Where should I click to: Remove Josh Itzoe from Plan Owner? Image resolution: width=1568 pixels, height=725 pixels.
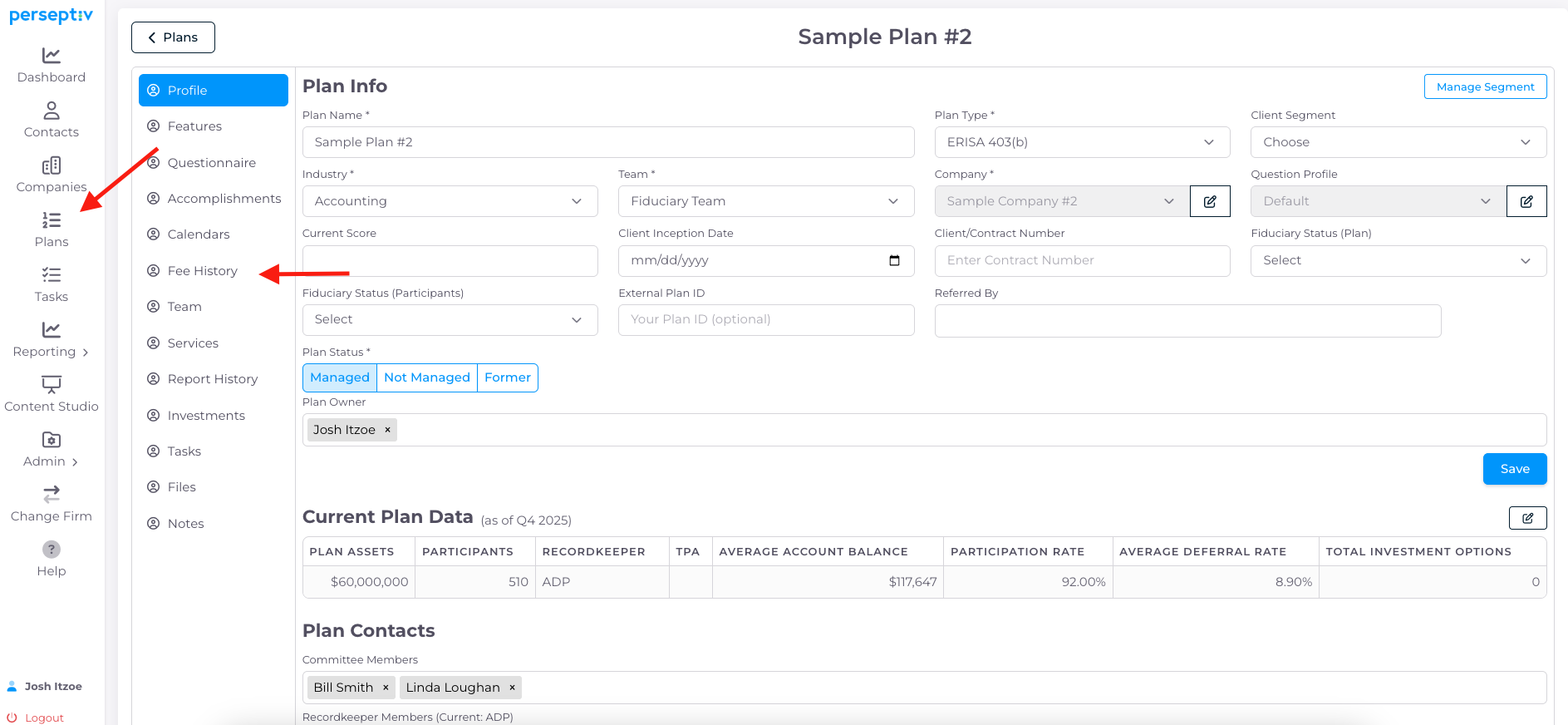[x=387, y=430]
